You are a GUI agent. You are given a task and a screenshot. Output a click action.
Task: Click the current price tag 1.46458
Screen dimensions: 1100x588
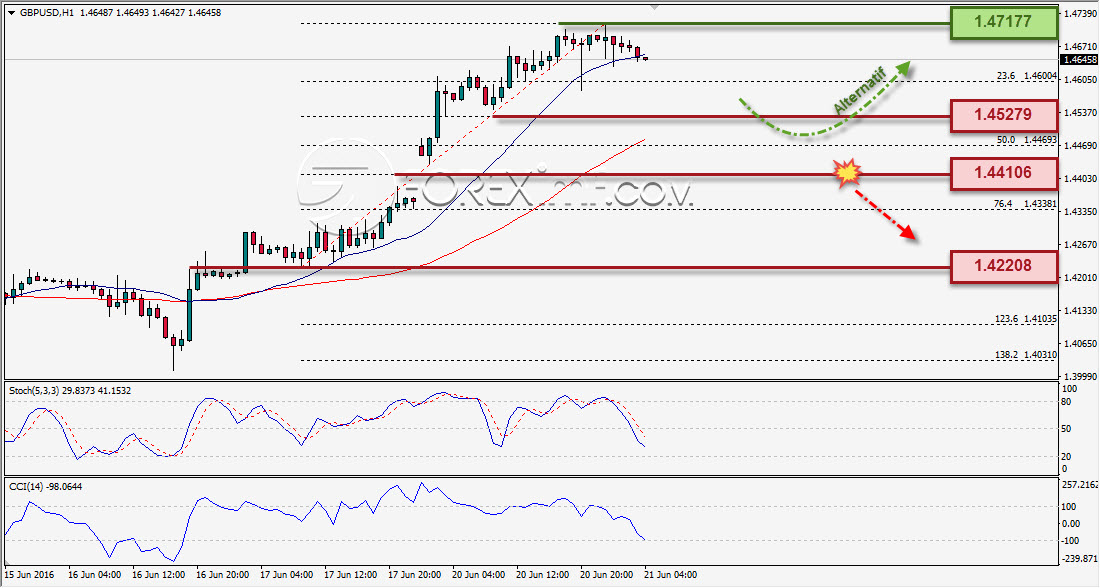tap(1080, 60)
